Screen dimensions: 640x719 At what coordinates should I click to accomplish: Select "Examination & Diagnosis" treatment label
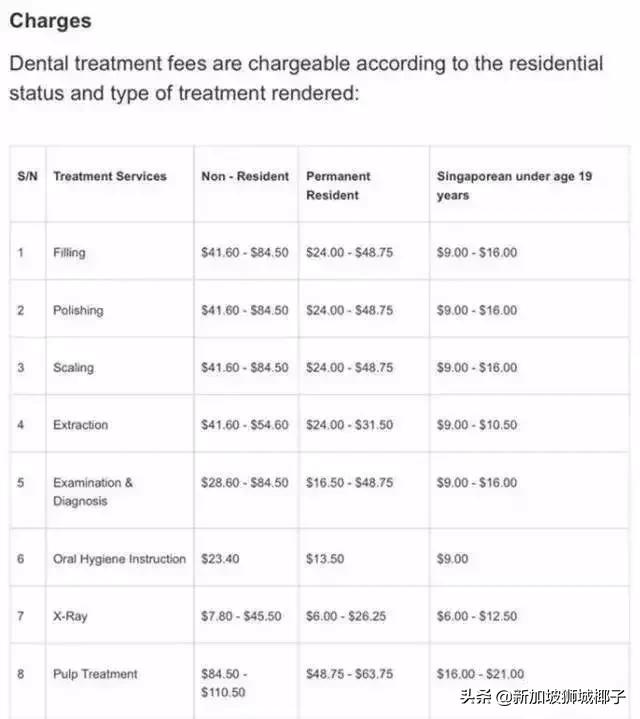click(x=93, y=491)
